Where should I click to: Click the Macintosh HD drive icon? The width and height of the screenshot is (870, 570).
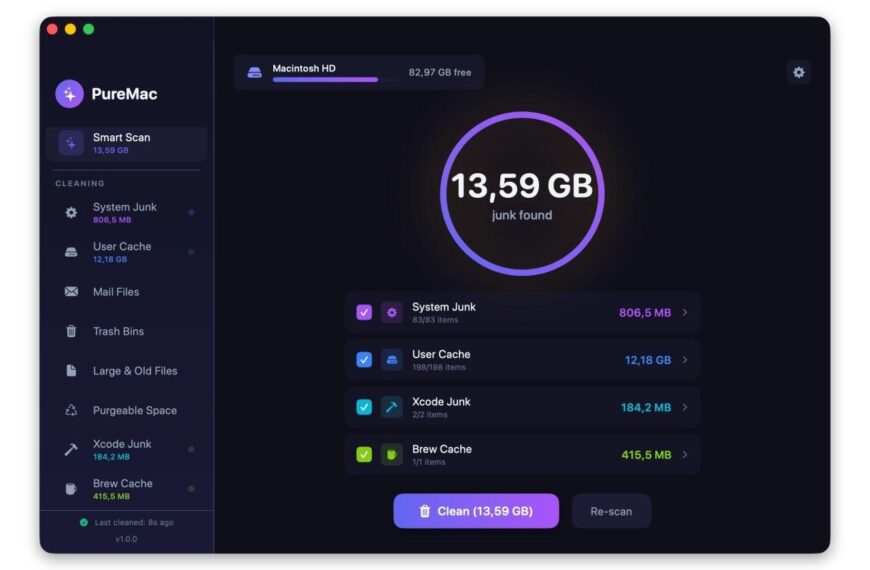[254, 72]
